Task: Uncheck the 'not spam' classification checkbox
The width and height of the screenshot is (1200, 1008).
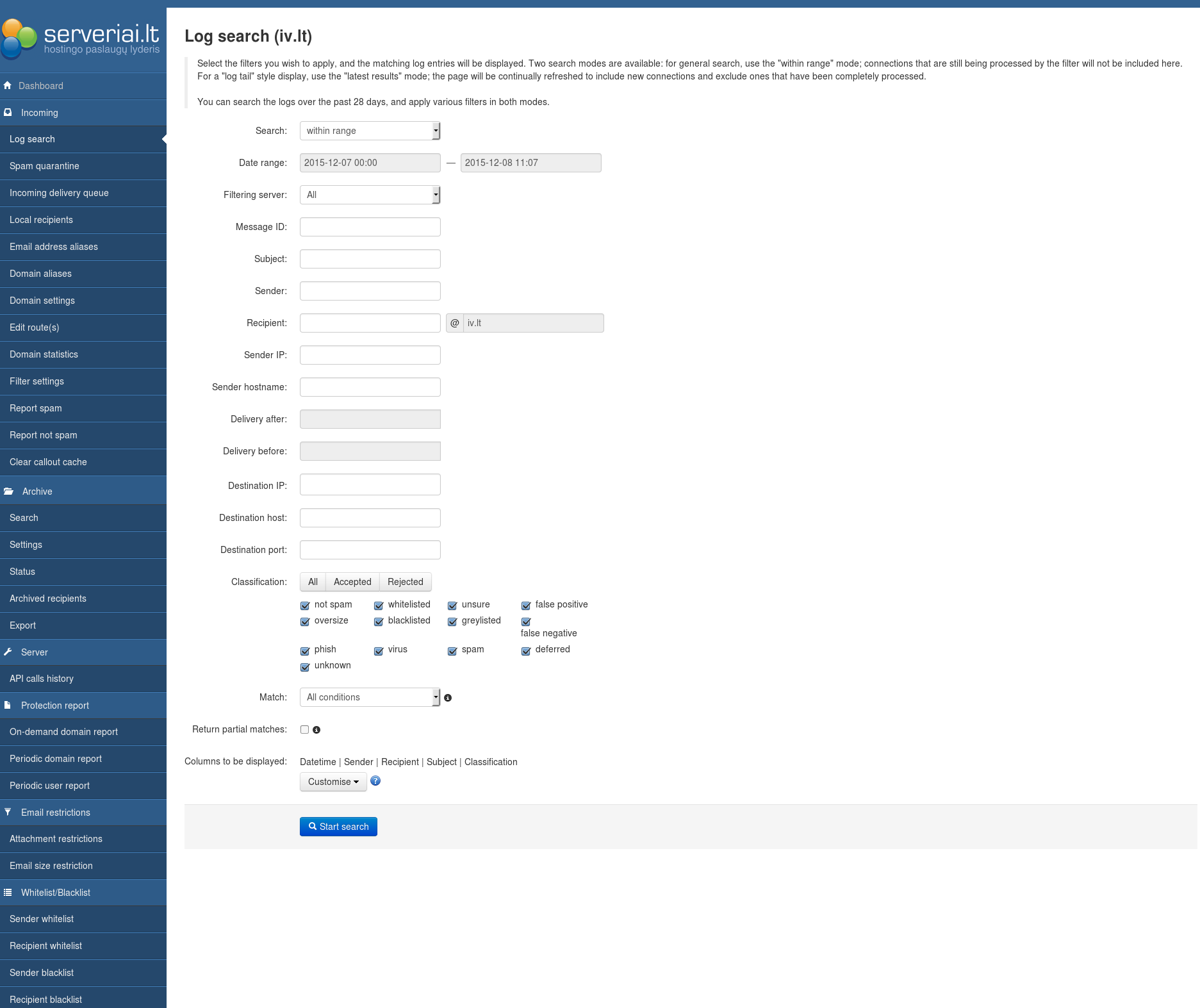Action: point(305,606)
